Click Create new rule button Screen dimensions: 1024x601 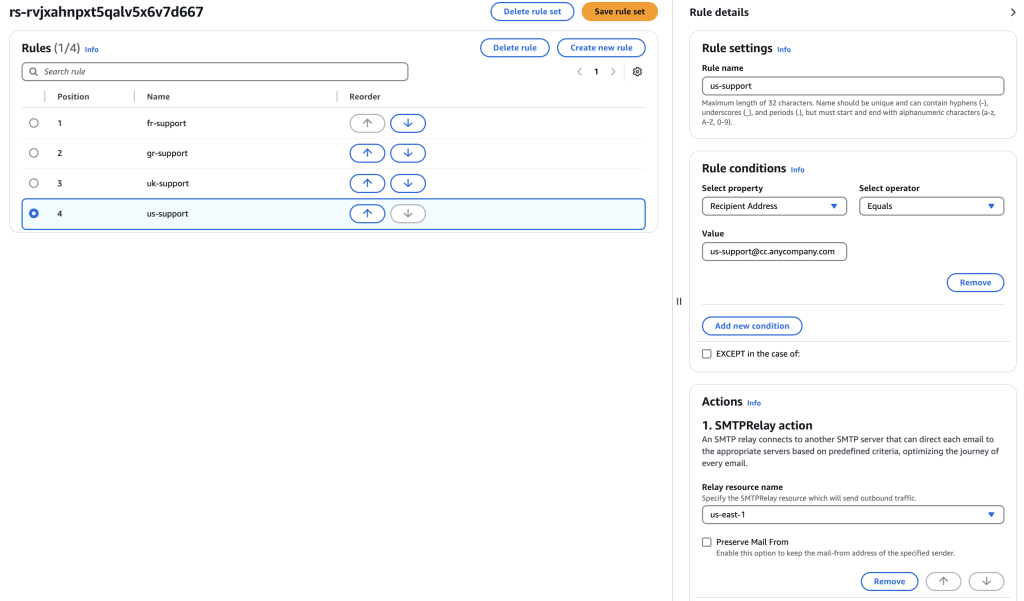pyautogui.click(x=601, y=47)
